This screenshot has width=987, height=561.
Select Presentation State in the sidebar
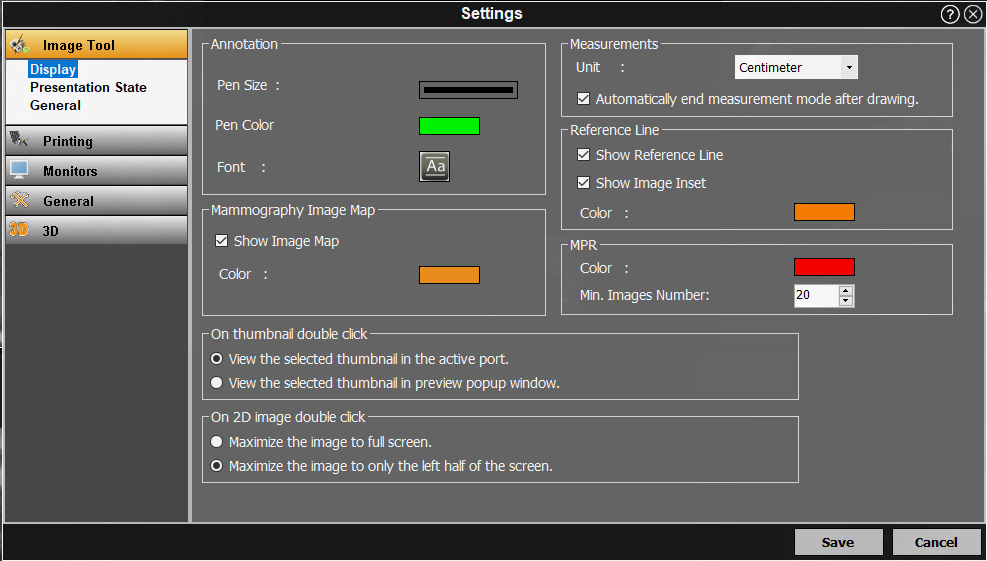click(x=88, y=87)
